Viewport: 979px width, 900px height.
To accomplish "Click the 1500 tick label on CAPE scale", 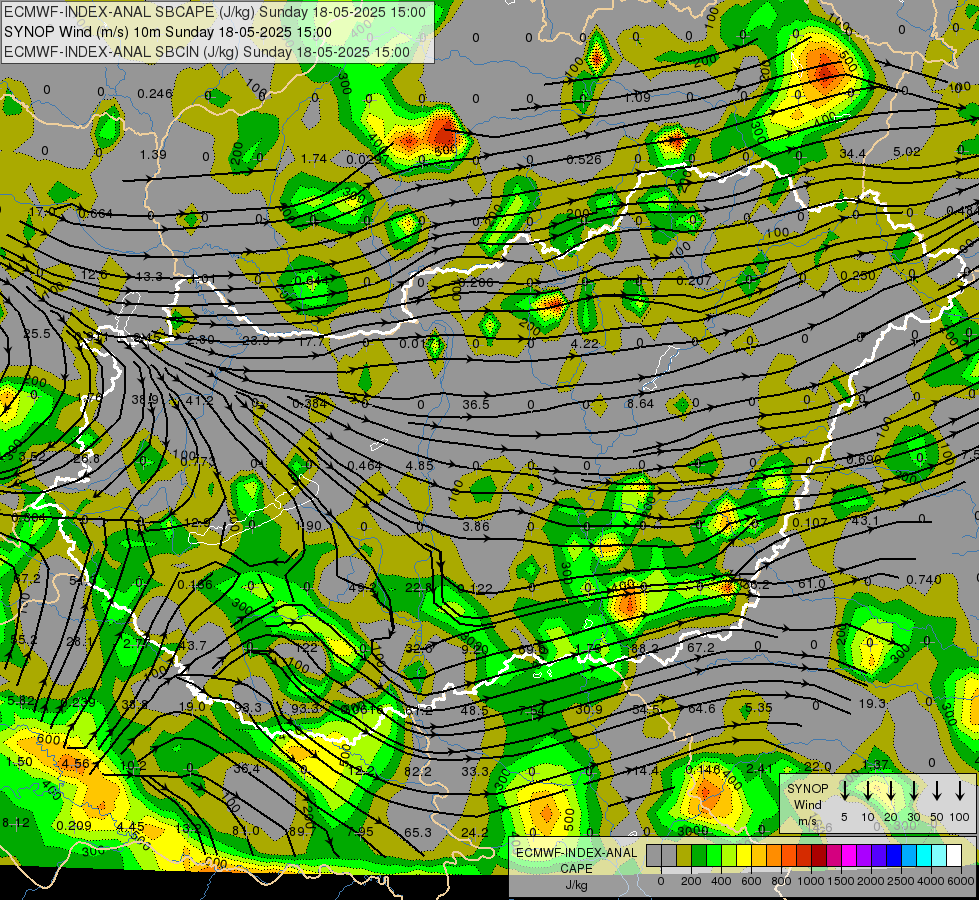I will tap(840, 881).
